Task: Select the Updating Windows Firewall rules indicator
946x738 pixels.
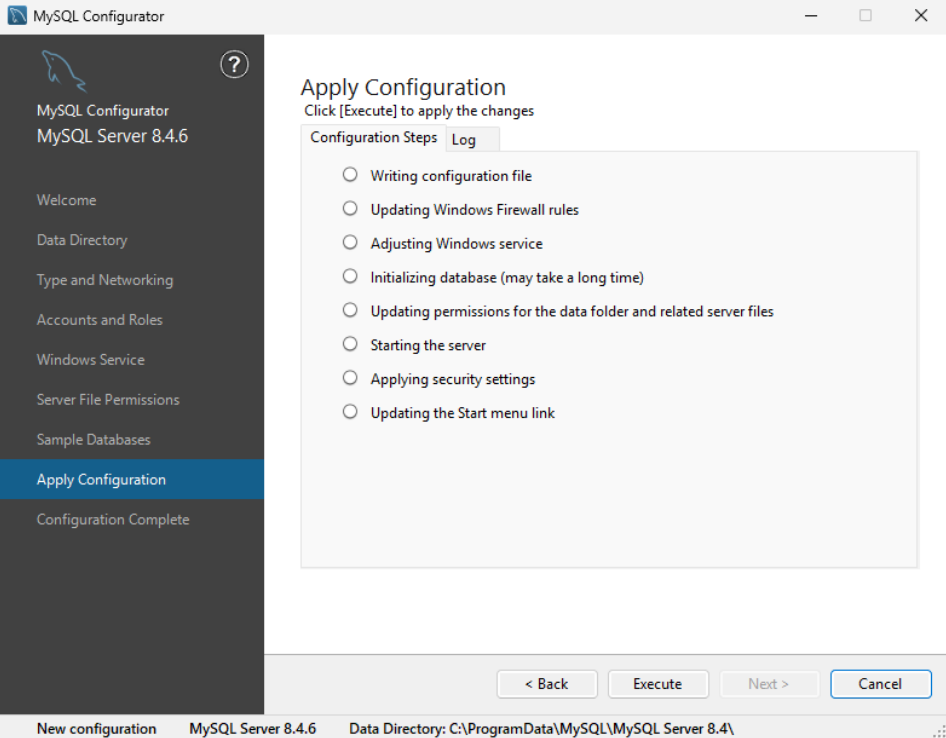Action: pyautogui.click(x=350, y=208)
